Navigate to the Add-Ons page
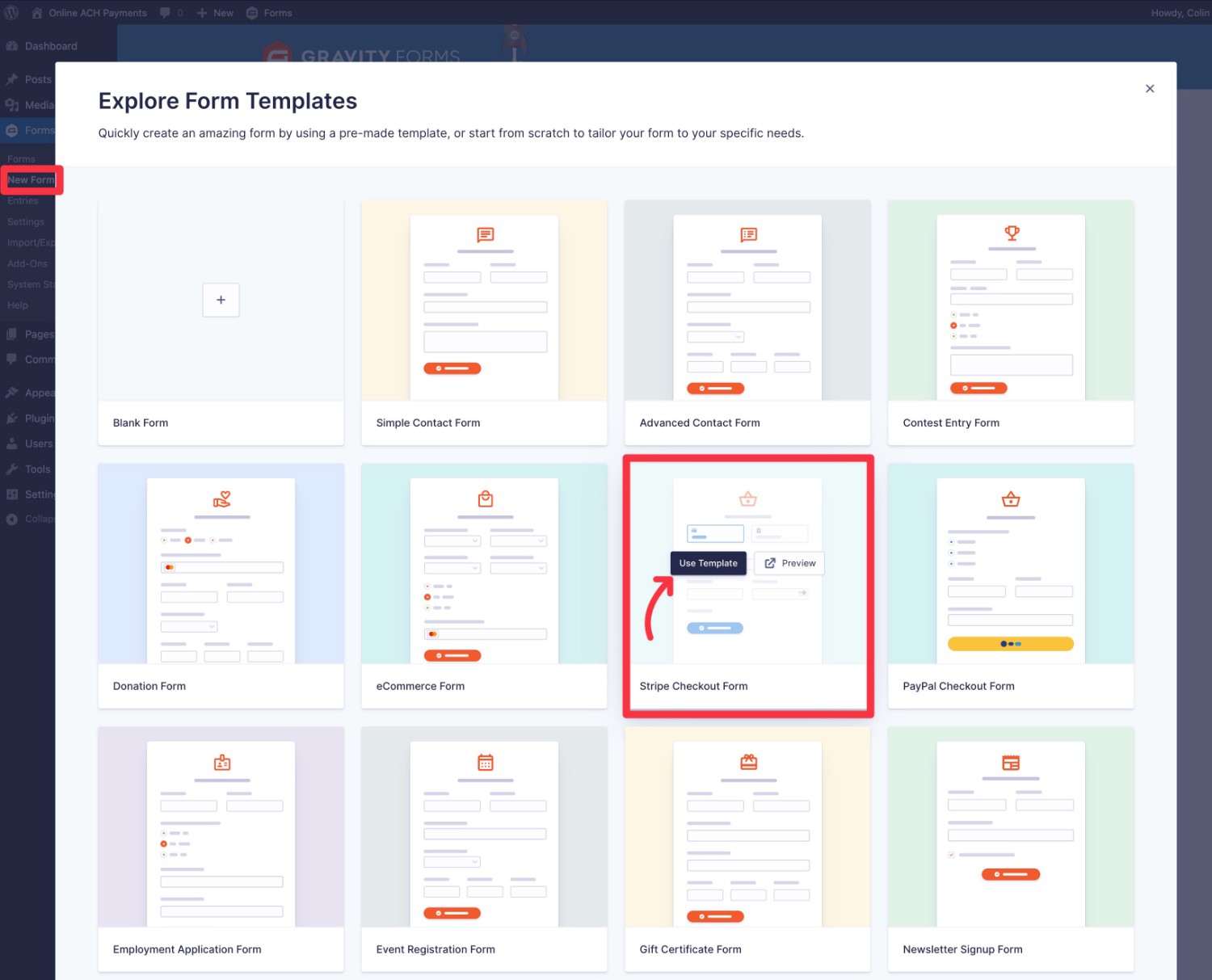The height and width of the screenshot is (980, 1212). pos(27,263)
